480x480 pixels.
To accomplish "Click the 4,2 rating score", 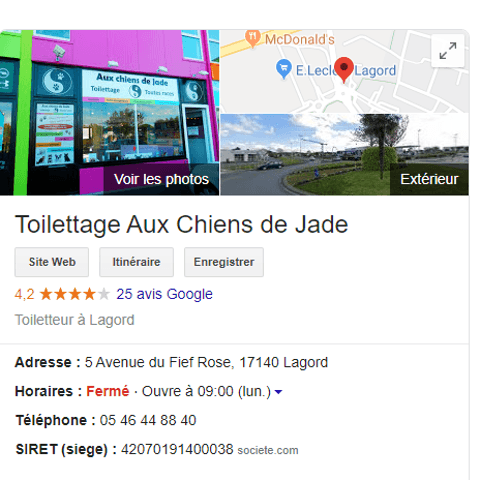I will click(x=25, y=294).
